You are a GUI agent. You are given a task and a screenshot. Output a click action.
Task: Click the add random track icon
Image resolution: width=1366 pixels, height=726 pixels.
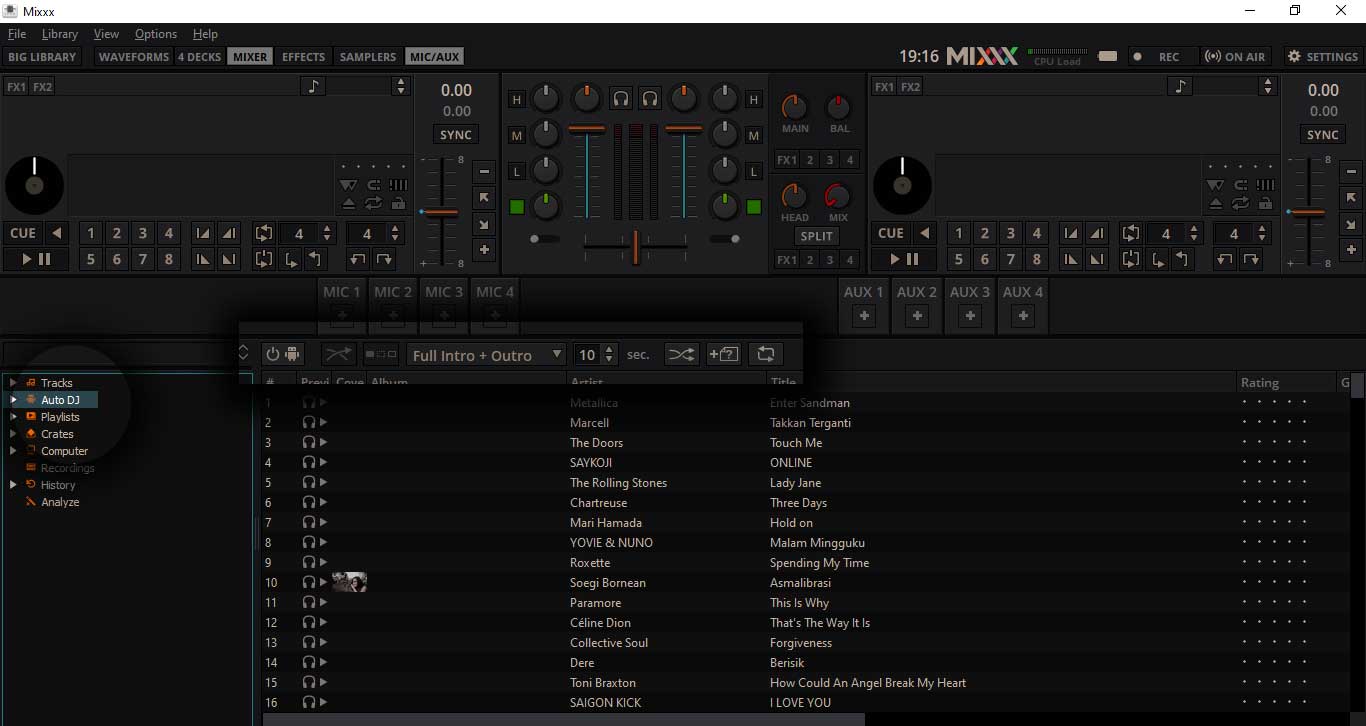click(723, 354)
